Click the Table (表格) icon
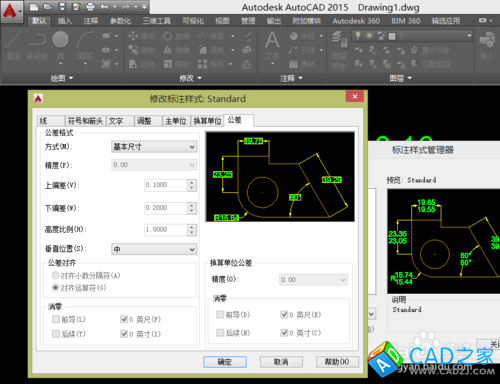The height and width of the screenshot is (384, 500). [293, 64]
